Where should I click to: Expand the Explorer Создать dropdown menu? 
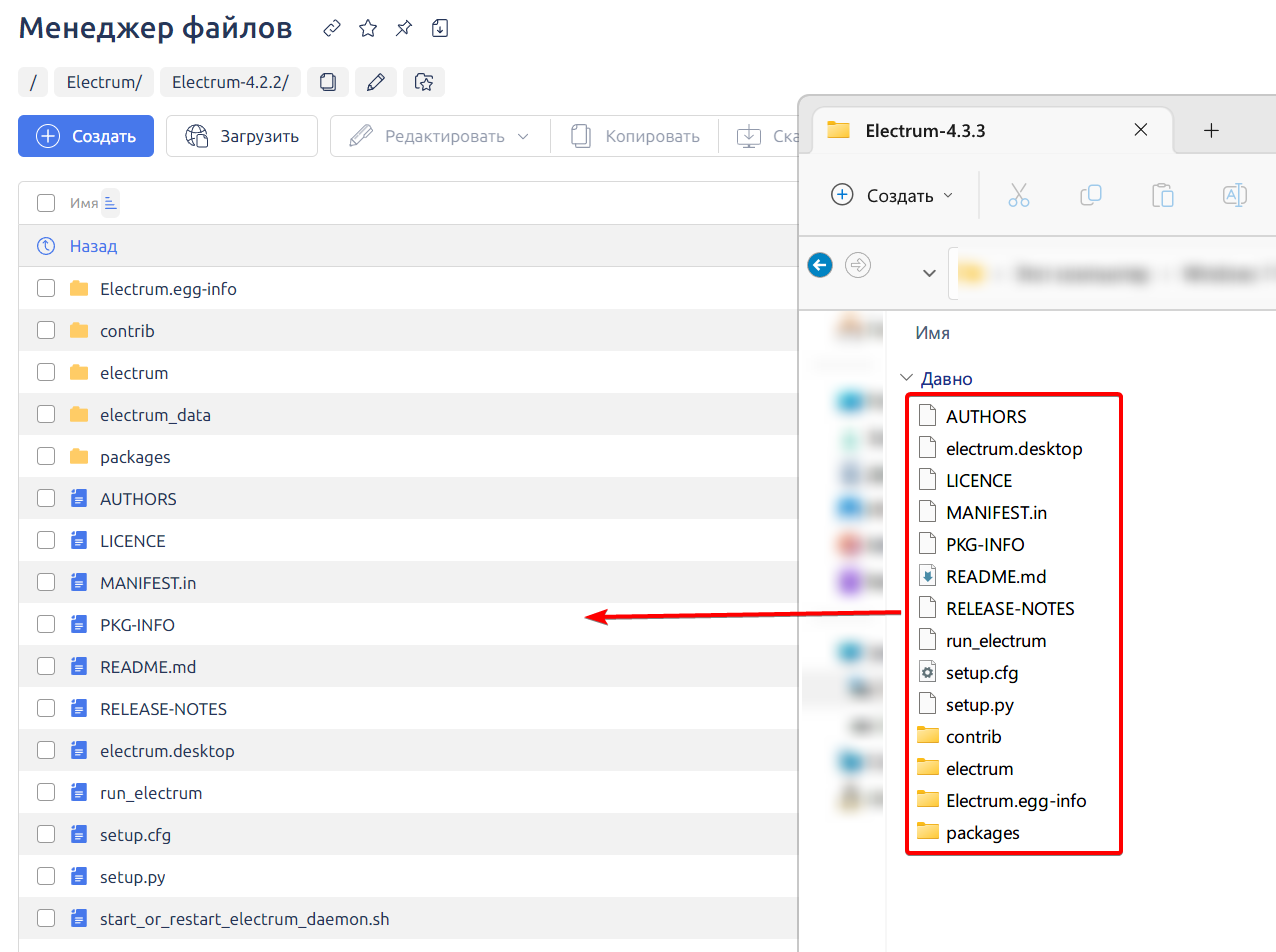892,196
